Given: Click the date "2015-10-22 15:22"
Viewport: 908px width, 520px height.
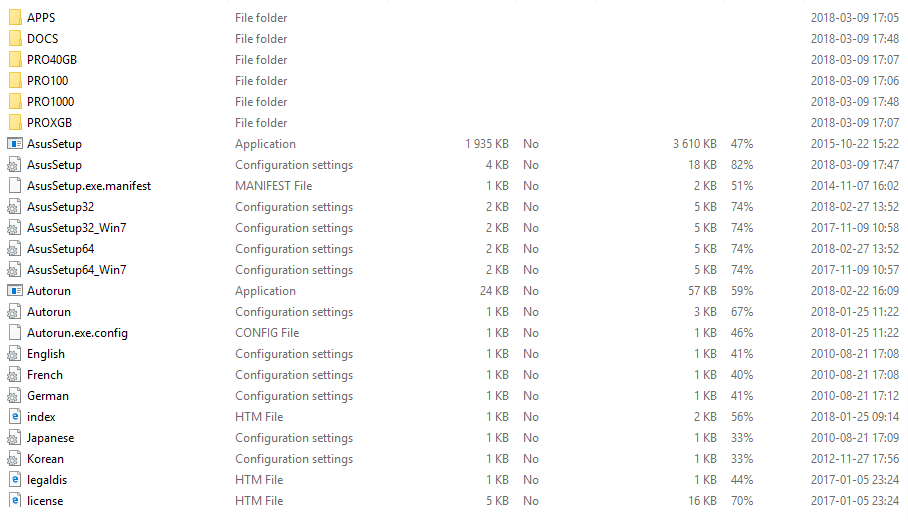Looking at the screenshot, I should [855, 144].
